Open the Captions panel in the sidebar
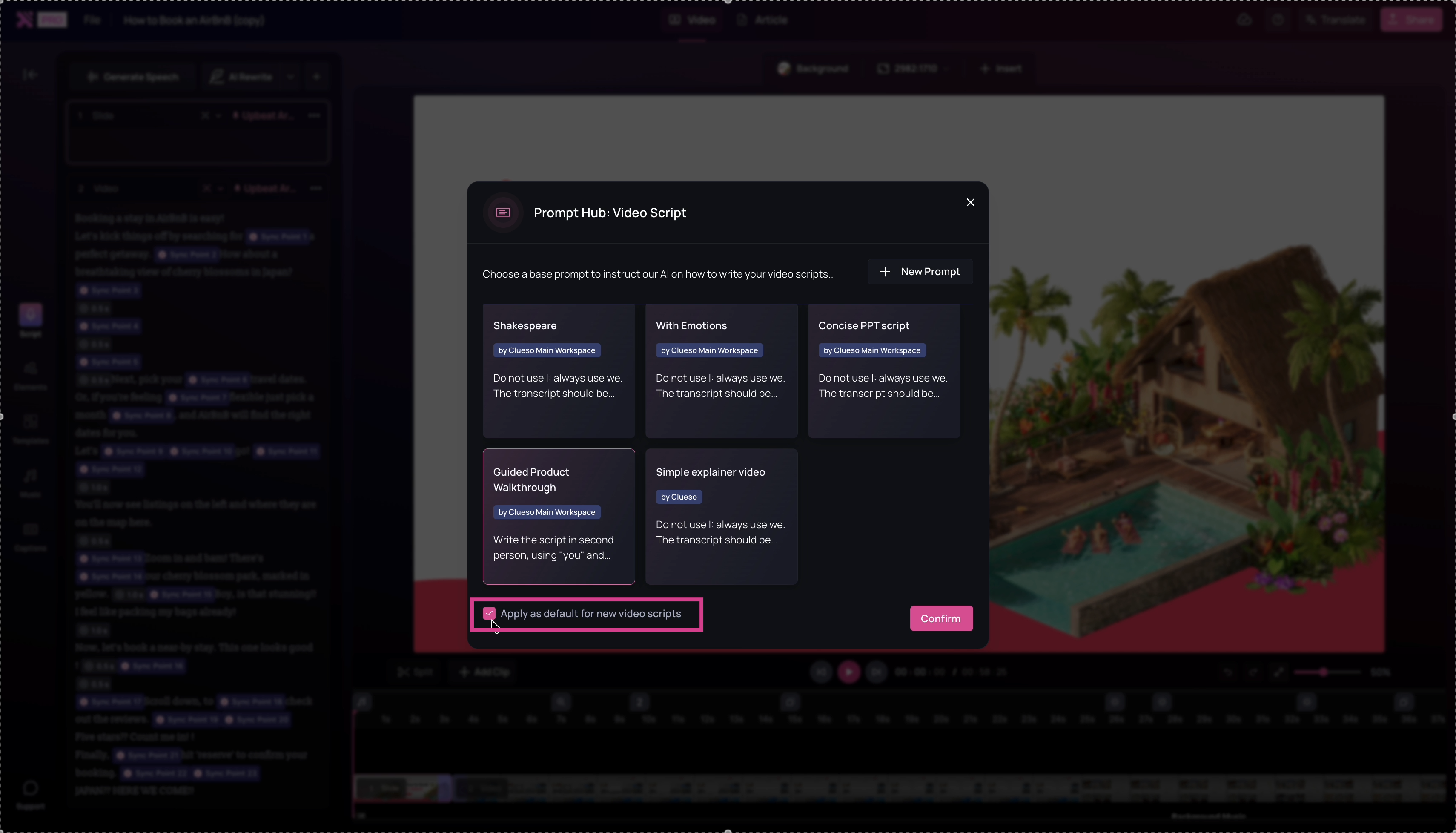The height and width of the screenshot is (833, 1456). tap(31, 534)
